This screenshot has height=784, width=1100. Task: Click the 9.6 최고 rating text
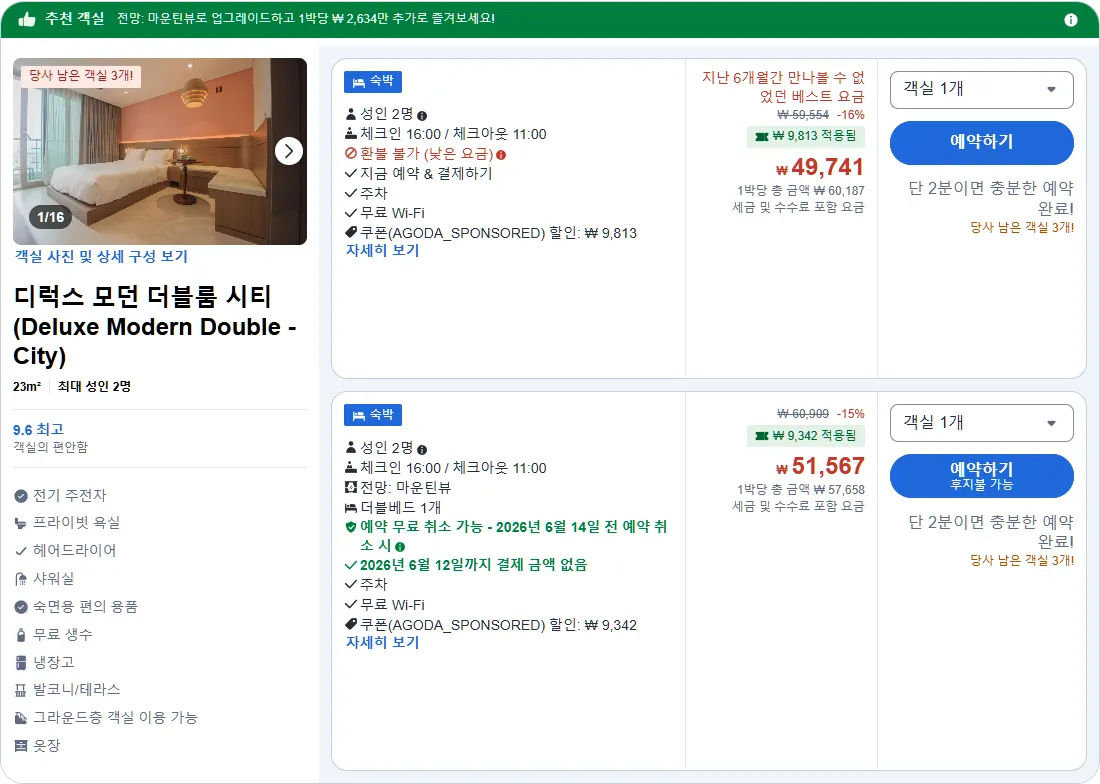coord(39,429)
